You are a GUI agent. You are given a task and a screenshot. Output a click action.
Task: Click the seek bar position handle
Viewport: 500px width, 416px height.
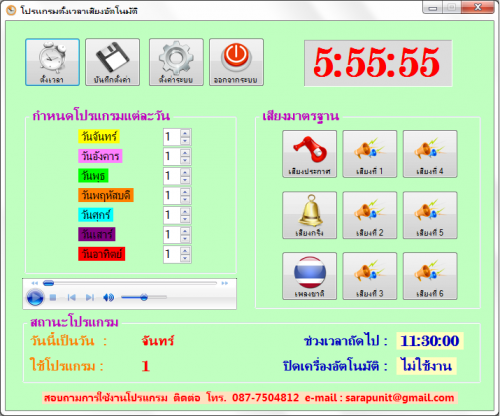[49, 283]
